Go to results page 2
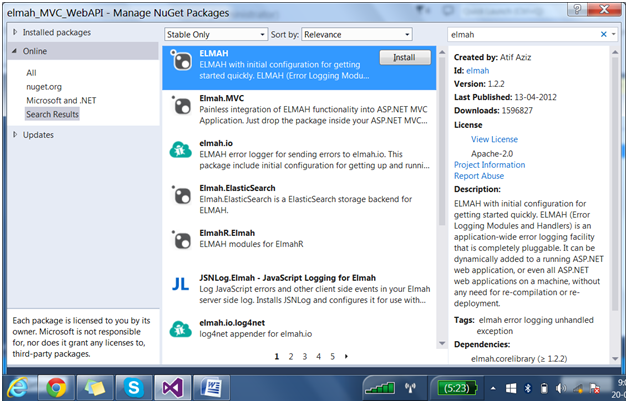 tap(291, 356)
